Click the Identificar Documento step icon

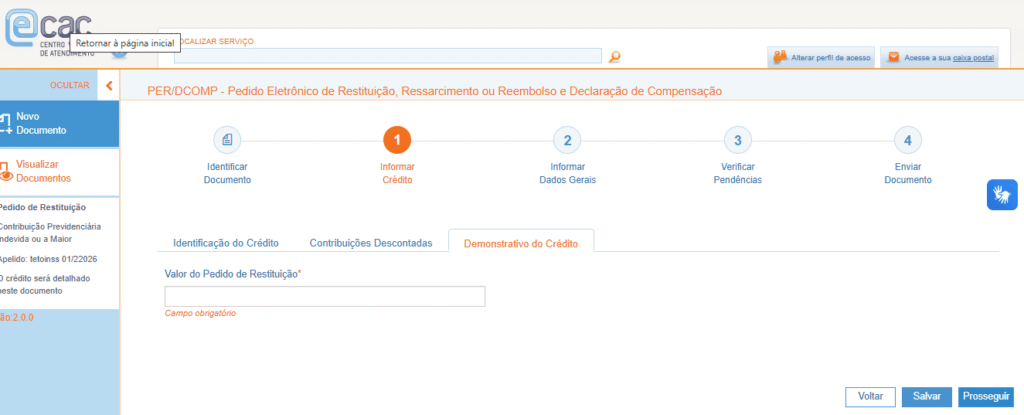[x=227, y=141]
